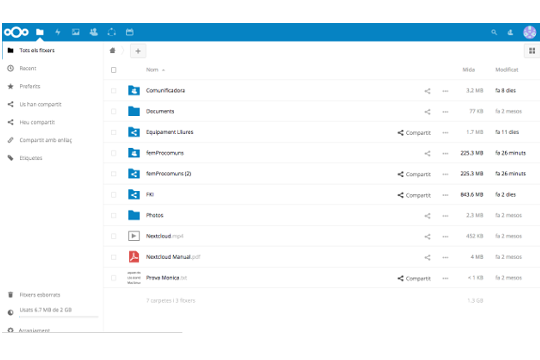The image size is (540, 360).
Task: Click the storage quota usage bar
Action: [x=59, y=317]
